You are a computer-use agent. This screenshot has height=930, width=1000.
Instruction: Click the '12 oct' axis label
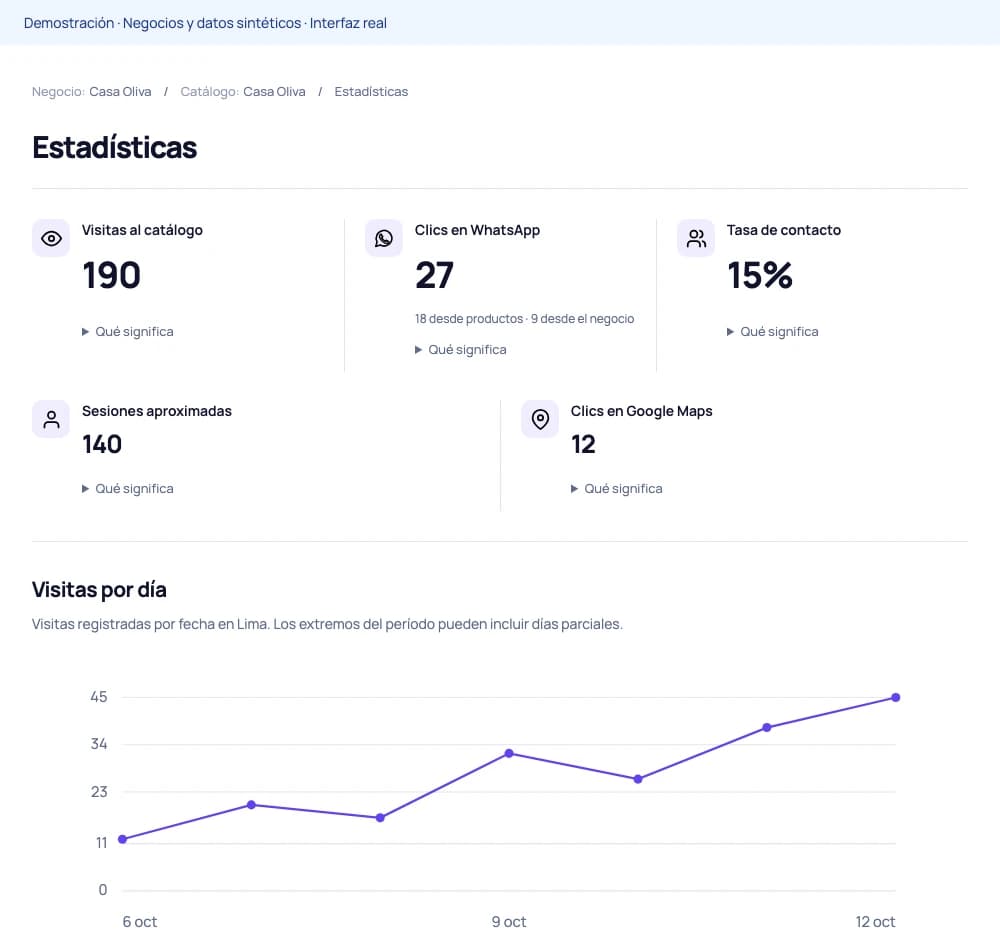pos(875,921)
